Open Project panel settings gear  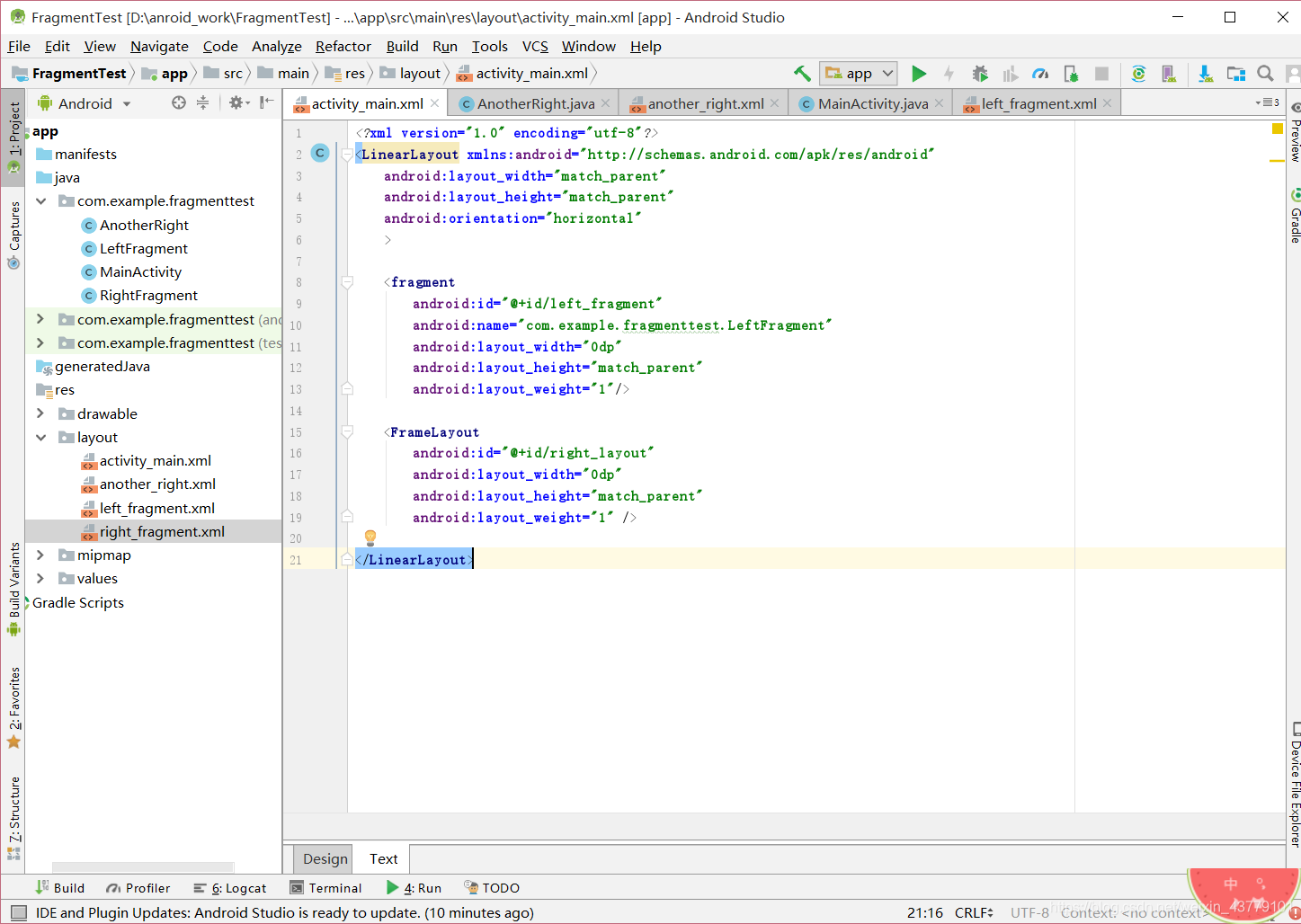pos(237,103)
